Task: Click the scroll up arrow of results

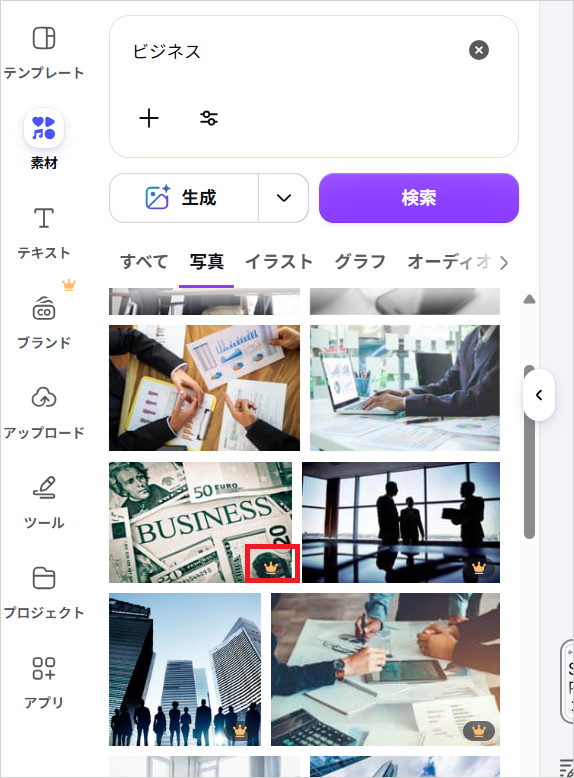Action: pyautogui.click(x=529, y=299)
